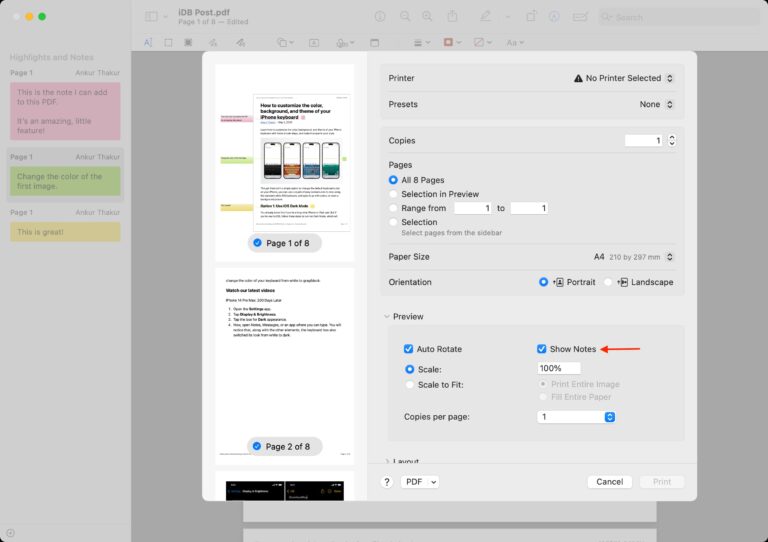This screenshot has width=768, height=542.
Task: Open the sidebar view button in Preview toolbar
Action: (151, 17)
